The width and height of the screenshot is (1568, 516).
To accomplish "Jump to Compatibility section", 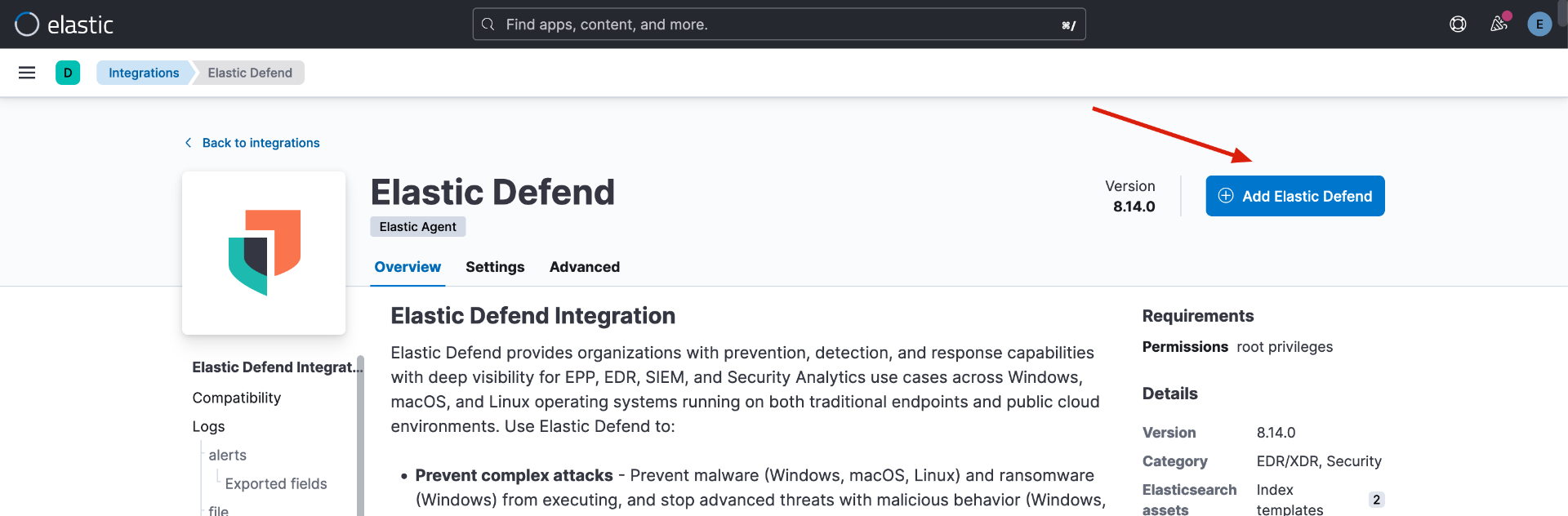I will pos(237,398).
